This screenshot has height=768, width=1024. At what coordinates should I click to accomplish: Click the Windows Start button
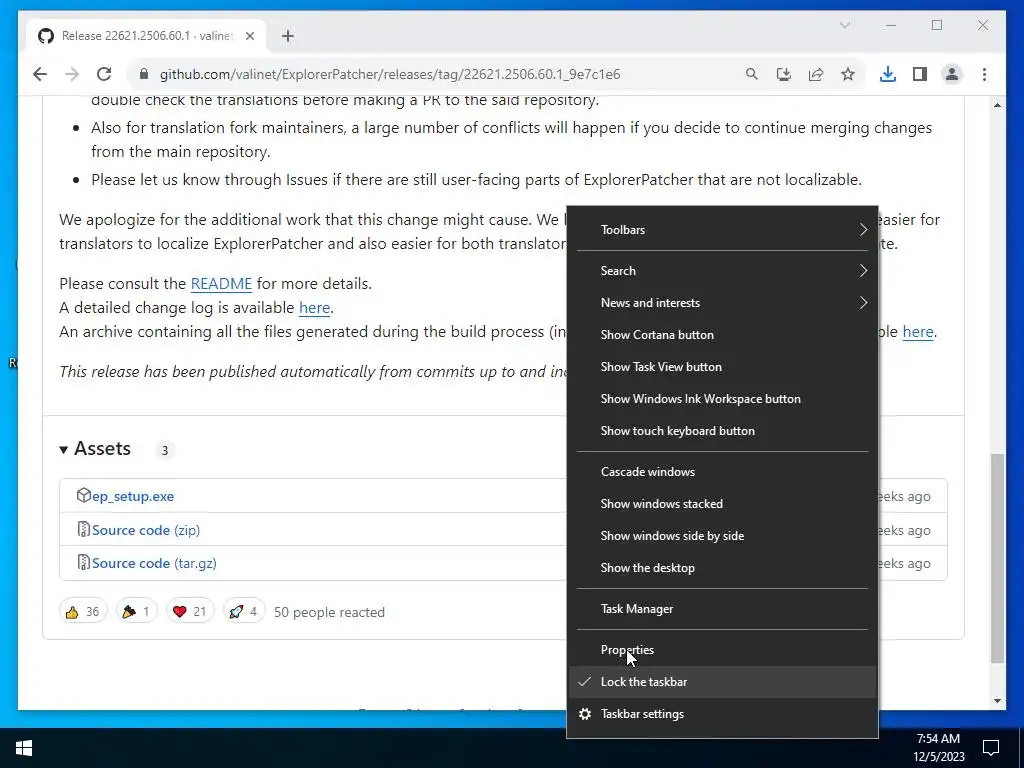[x=24, y=748]
